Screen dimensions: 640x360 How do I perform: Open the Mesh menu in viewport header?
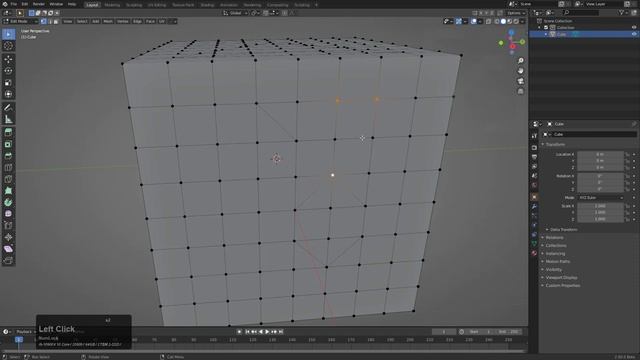coord(108,21)
